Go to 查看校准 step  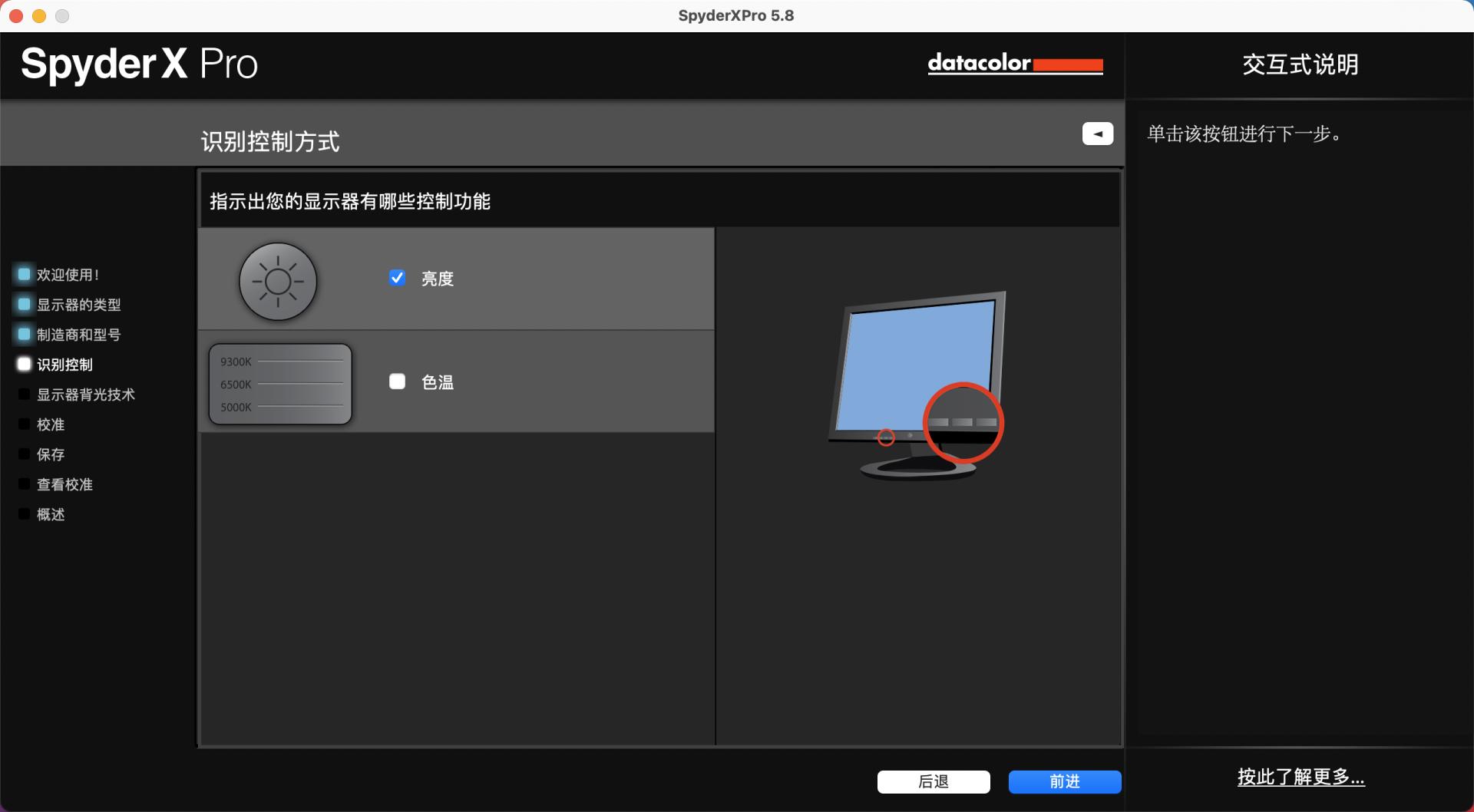(64, 484)
